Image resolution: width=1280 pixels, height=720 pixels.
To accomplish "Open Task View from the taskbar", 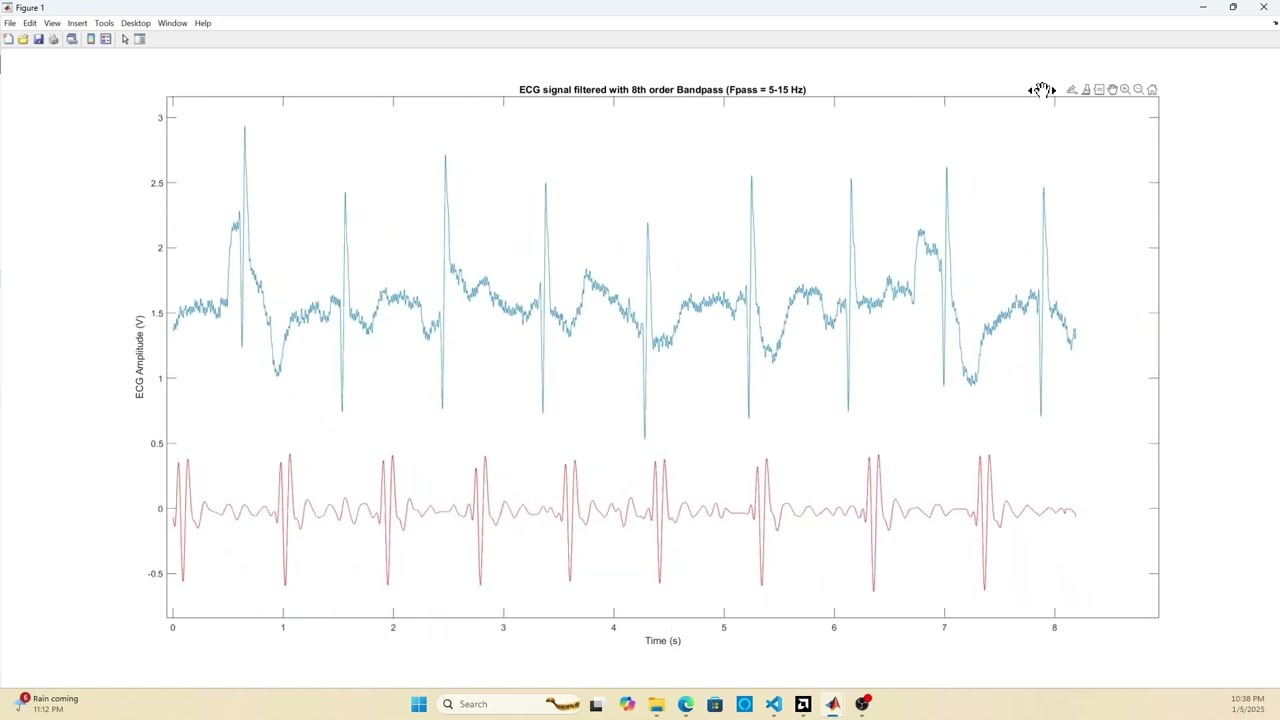I will point(597,704).
